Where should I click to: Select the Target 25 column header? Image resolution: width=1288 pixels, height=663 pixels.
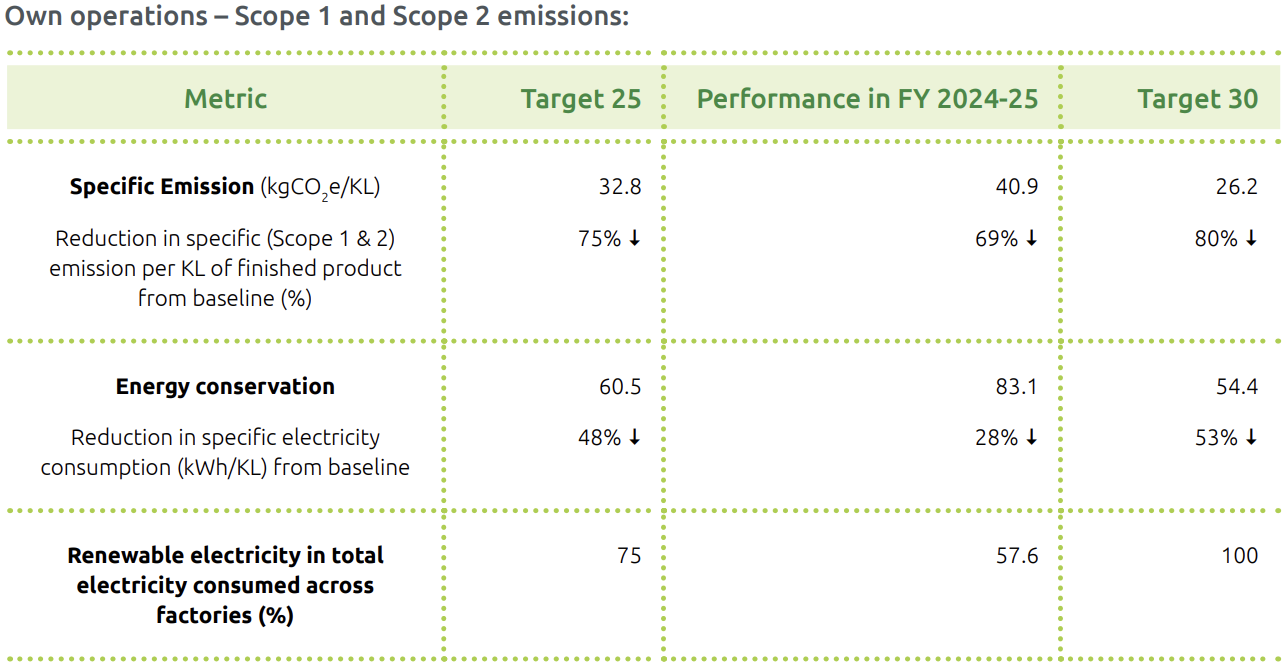pos(580,99)
